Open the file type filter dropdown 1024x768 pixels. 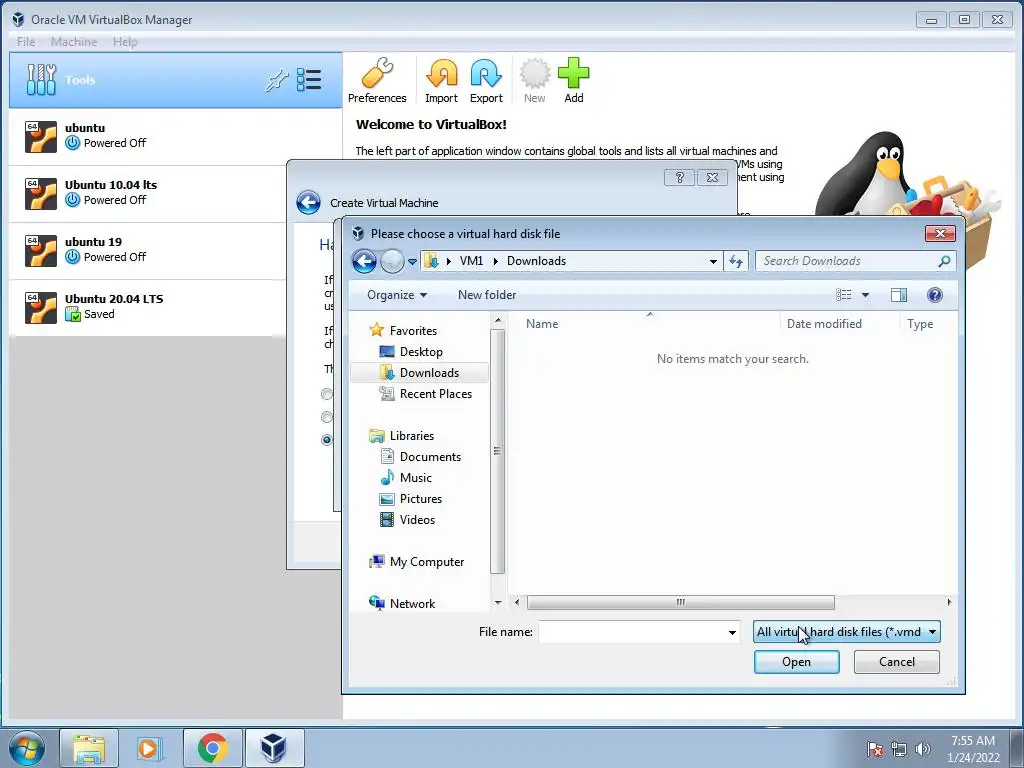(846, 632)
